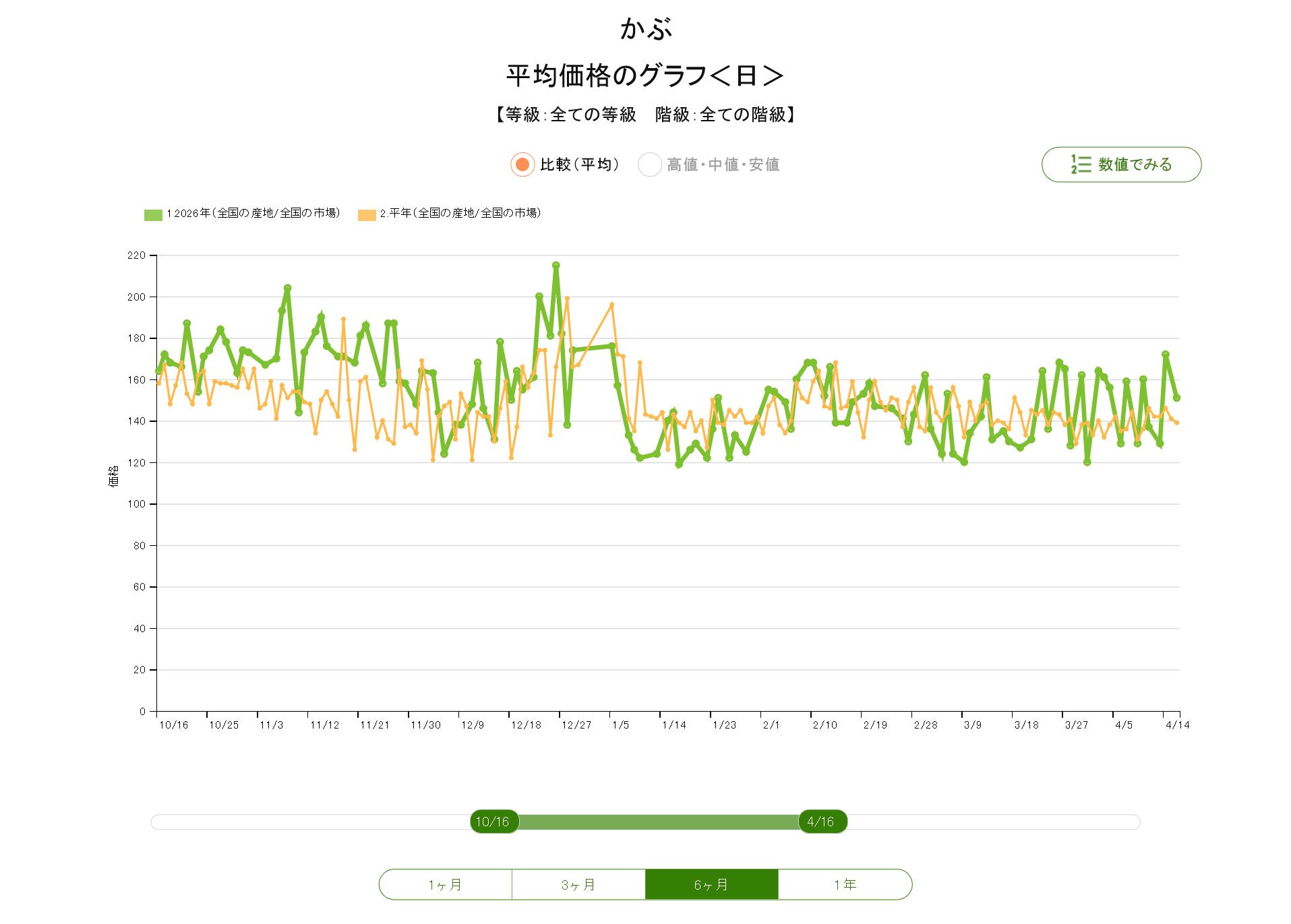Screen dimensions: 1291x924
Task: Select the 6ヶ月 range tab
Action: pyautogui.click(x=711, y=884)
